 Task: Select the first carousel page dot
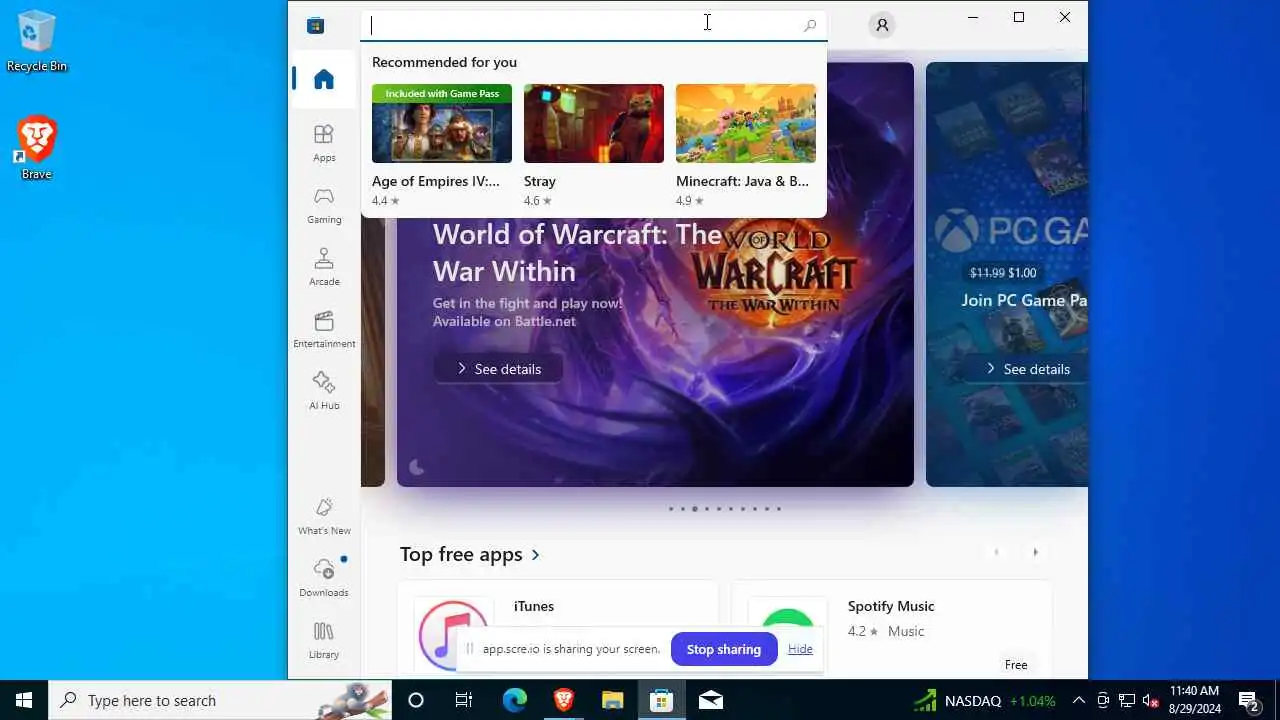pos(671,509)
